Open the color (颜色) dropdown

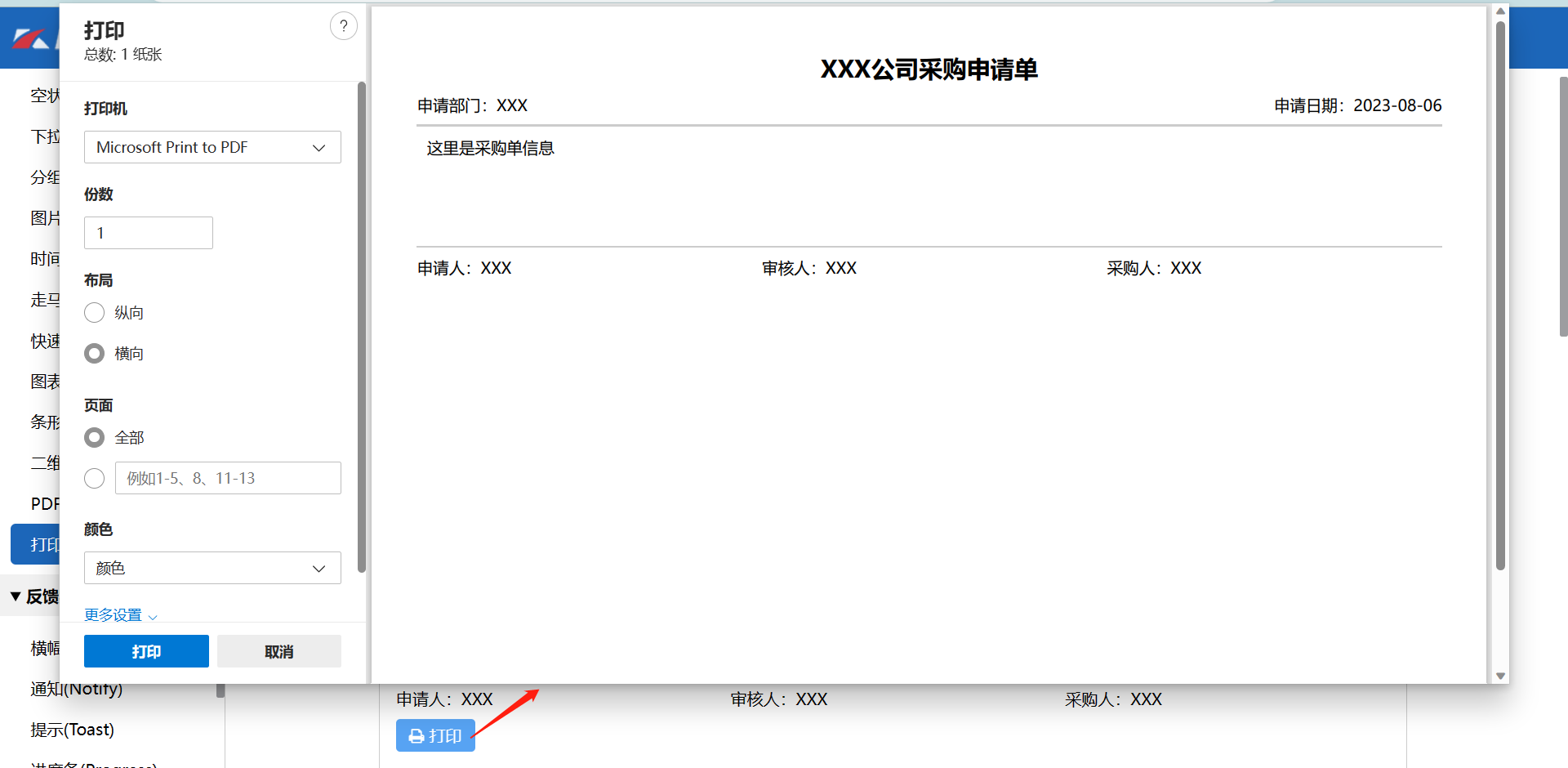click(212, 568)
